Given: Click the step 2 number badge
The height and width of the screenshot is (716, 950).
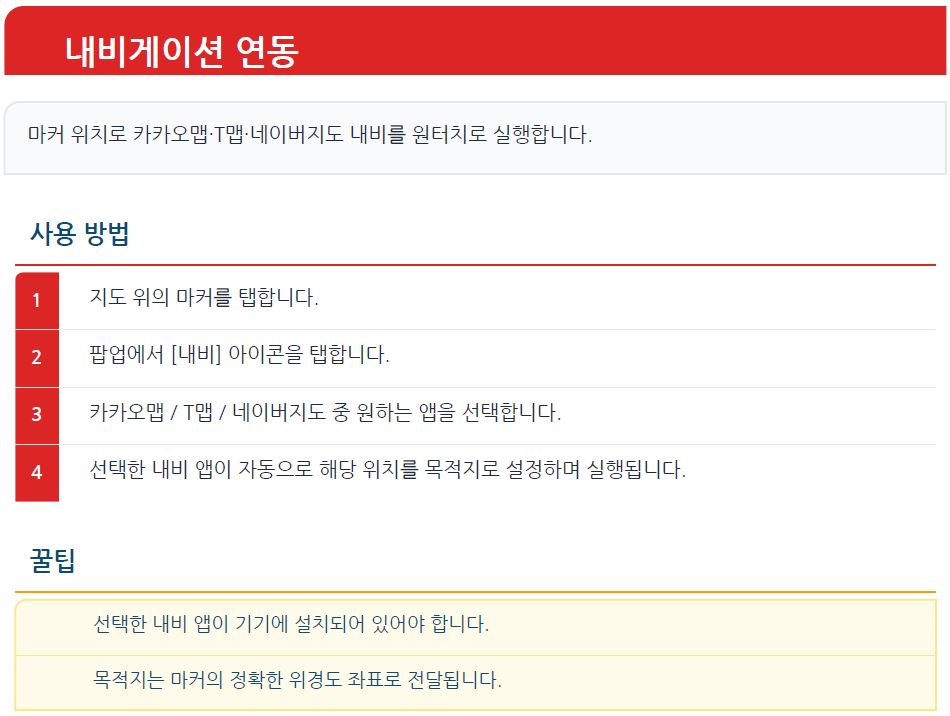Looking at the screenshot, I should click(x=37, y=357).
